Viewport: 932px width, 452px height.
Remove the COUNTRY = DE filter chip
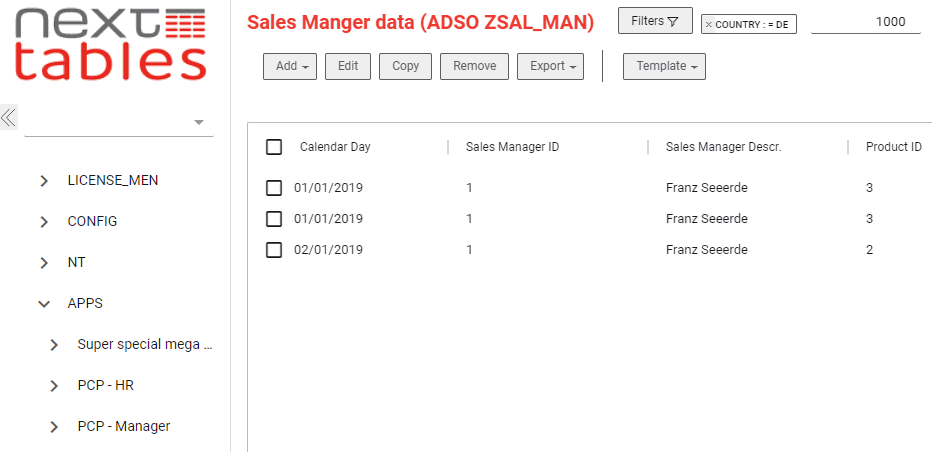coord(709,24)
